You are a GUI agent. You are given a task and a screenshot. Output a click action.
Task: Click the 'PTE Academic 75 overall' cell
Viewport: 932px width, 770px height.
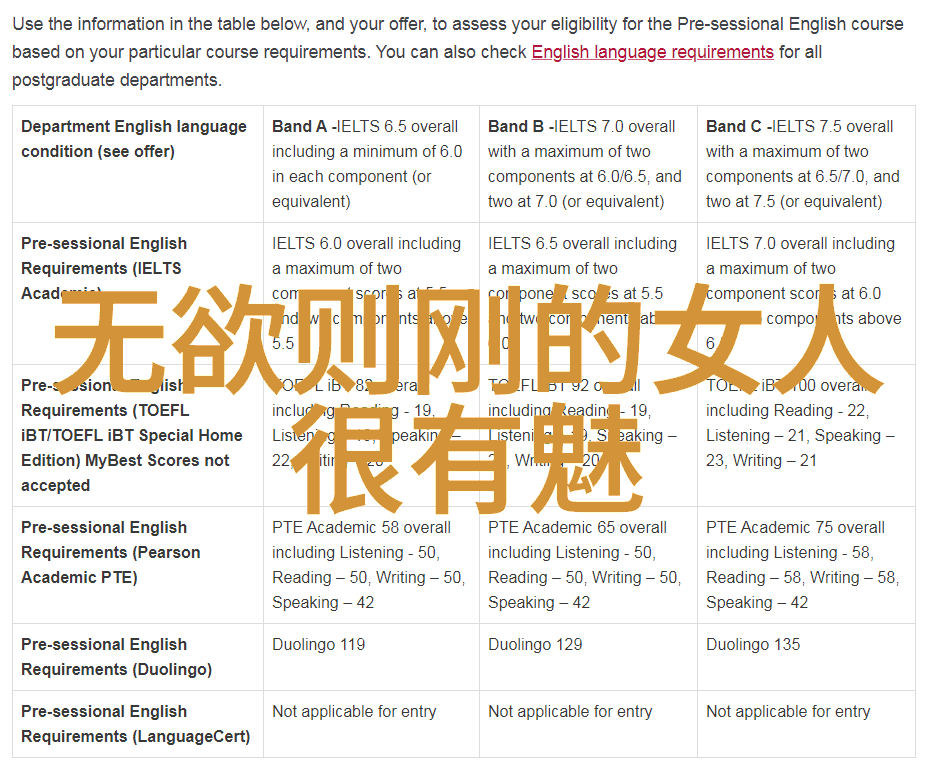(x=807, y=565)
